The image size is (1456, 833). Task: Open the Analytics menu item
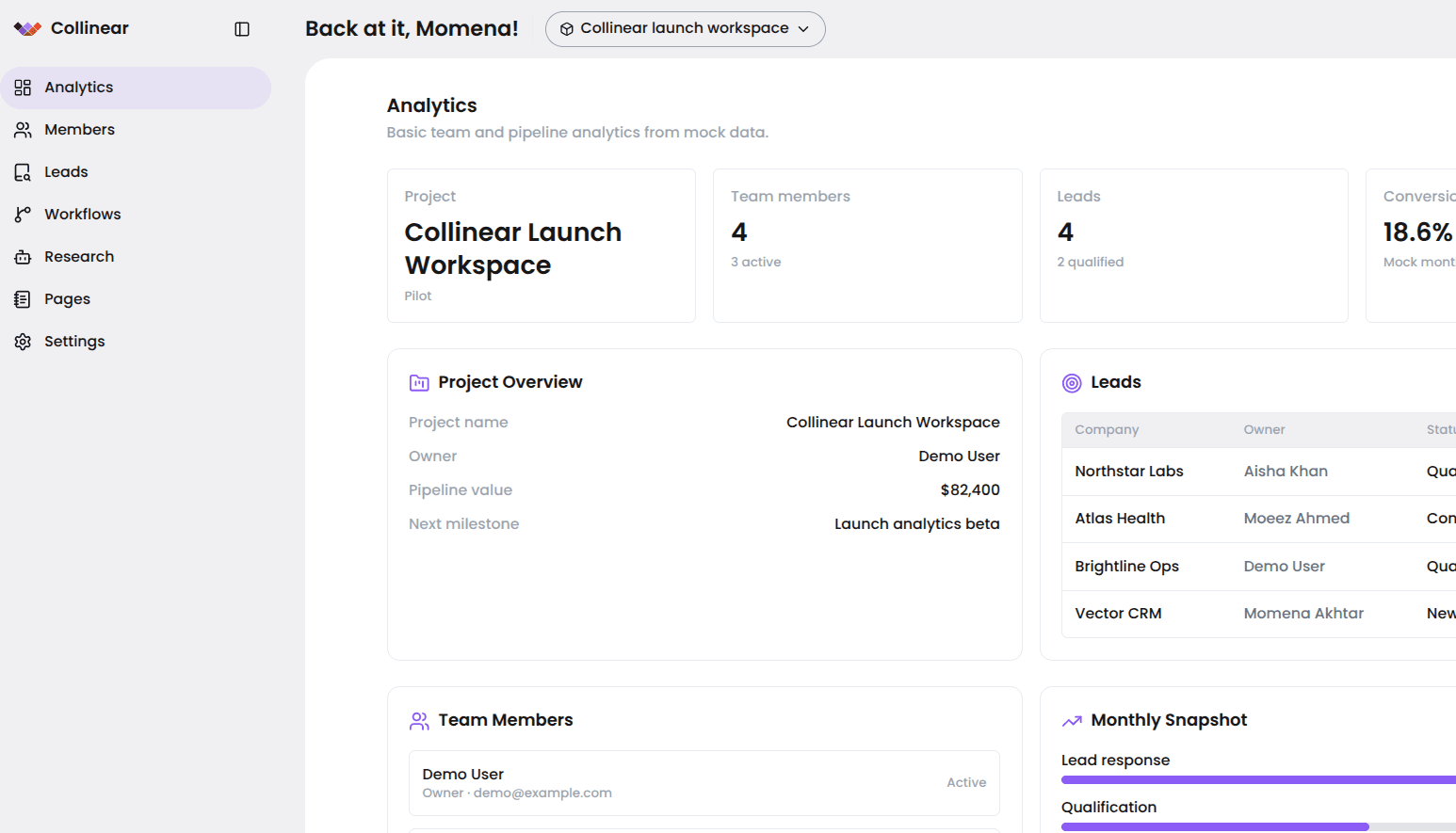(136, 88)
